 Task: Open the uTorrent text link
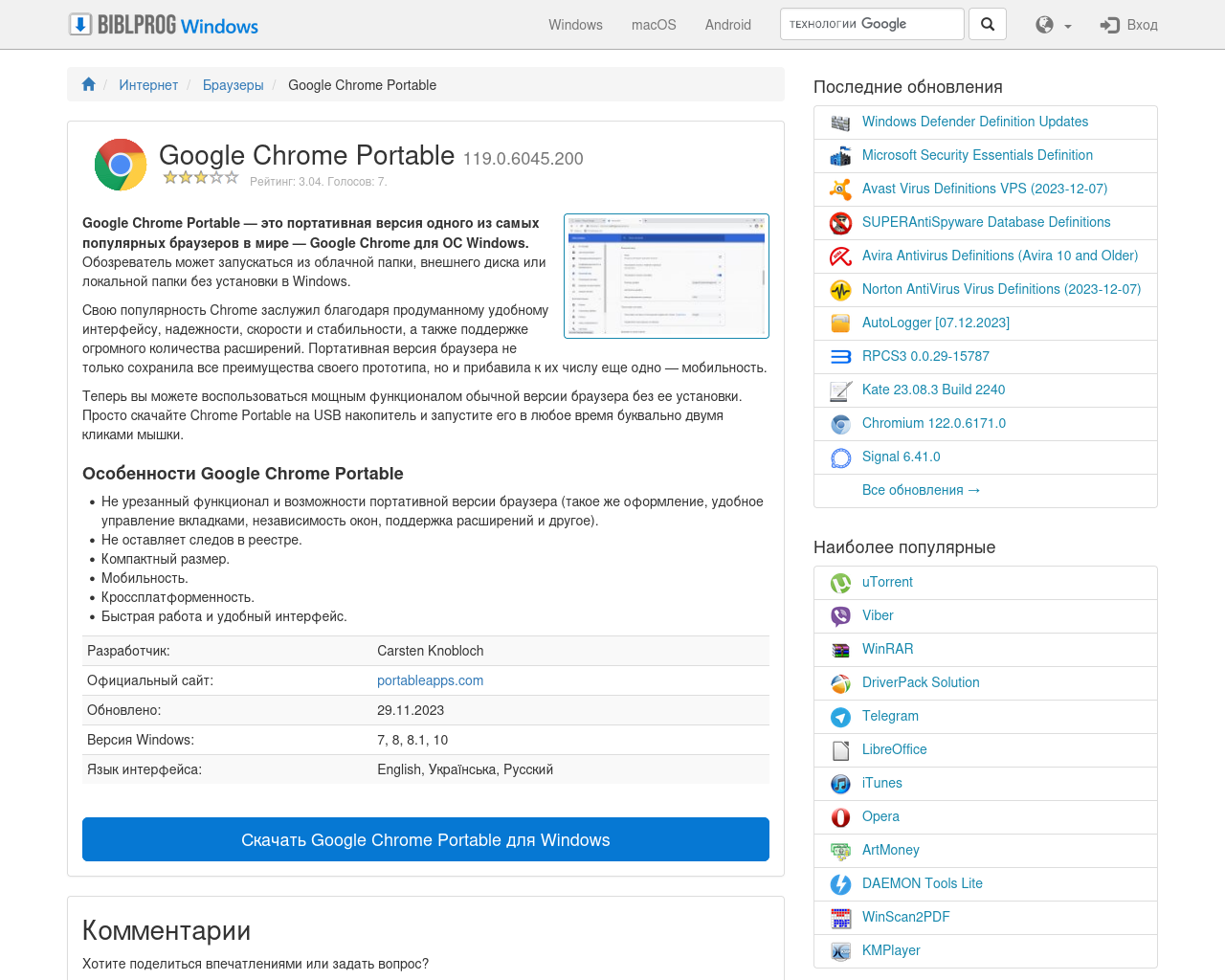pos(887,582)
